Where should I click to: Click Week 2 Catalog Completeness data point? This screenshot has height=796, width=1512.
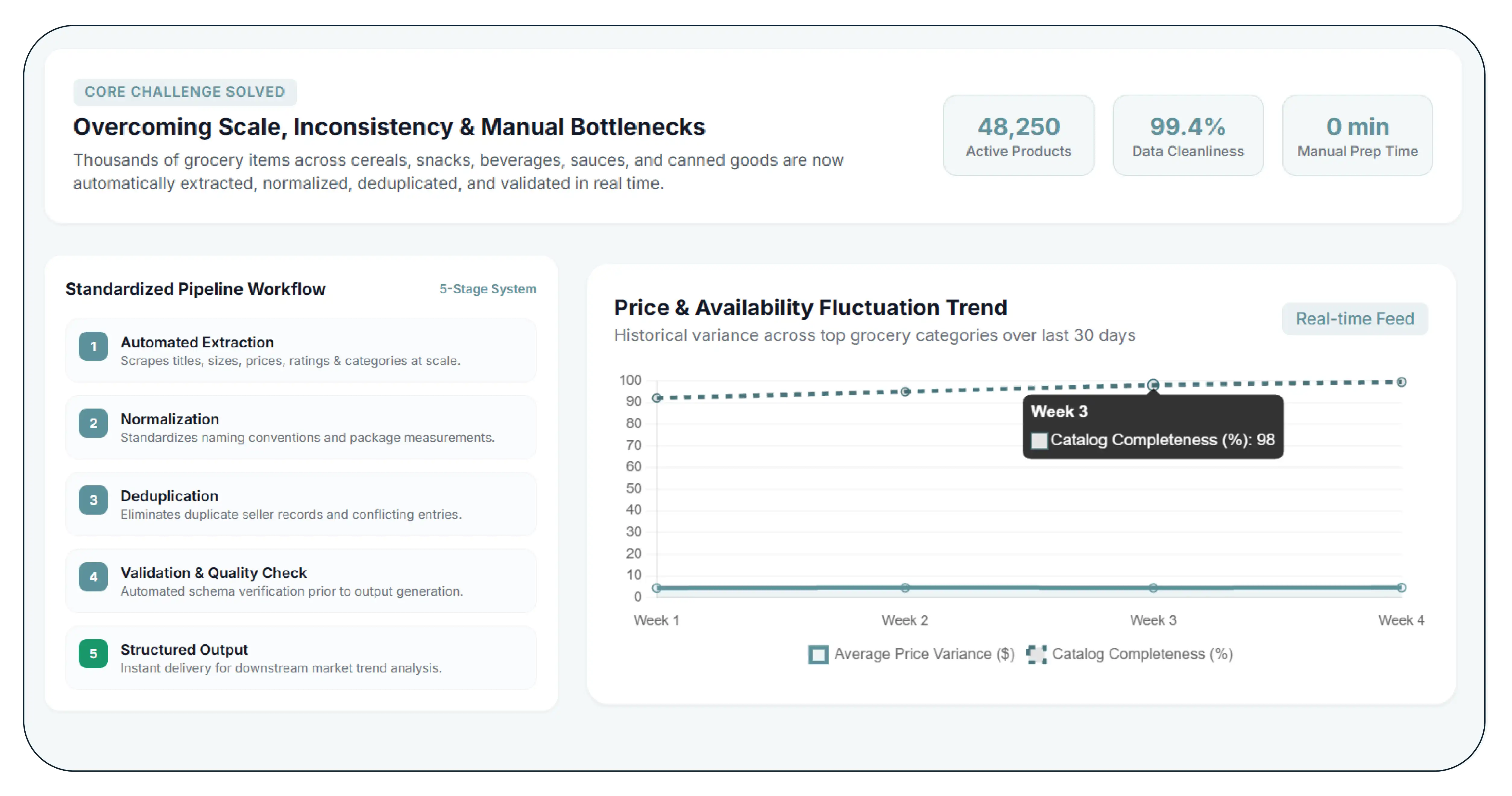point(905,391)
